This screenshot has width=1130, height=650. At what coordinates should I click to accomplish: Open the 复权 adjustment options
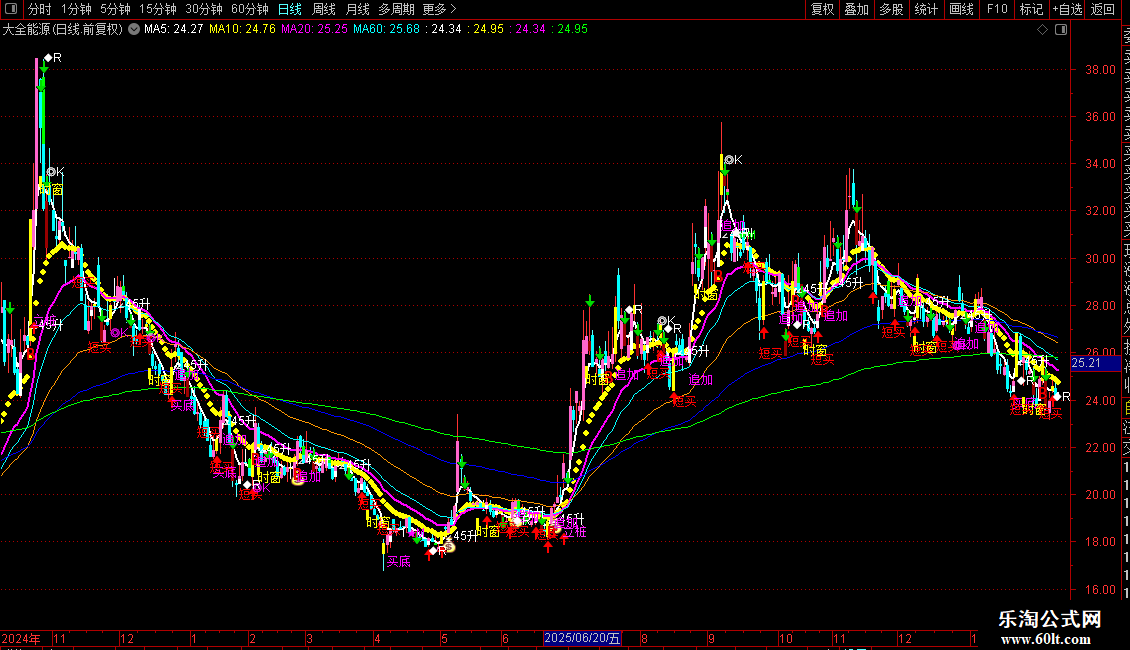point(822,10)
